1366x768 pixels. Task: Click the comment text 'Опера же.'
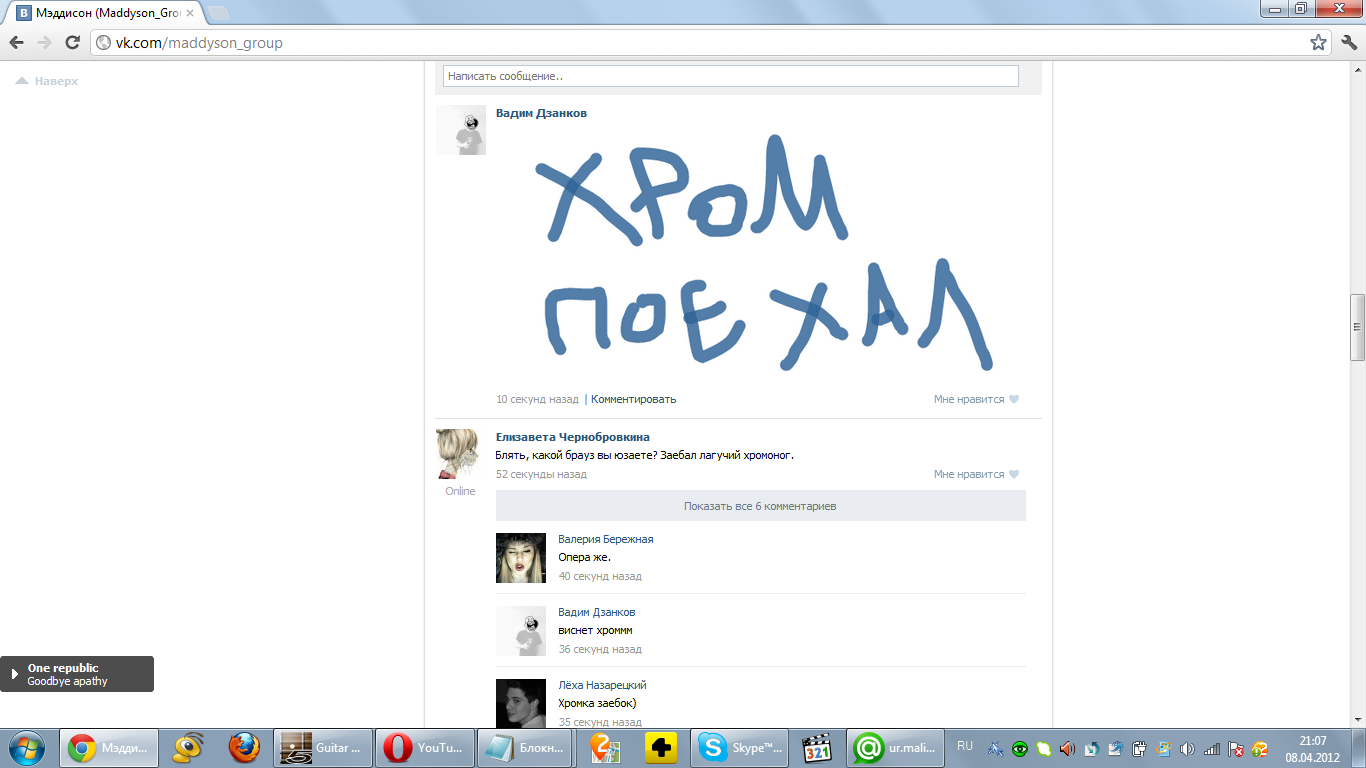(584, 557)
